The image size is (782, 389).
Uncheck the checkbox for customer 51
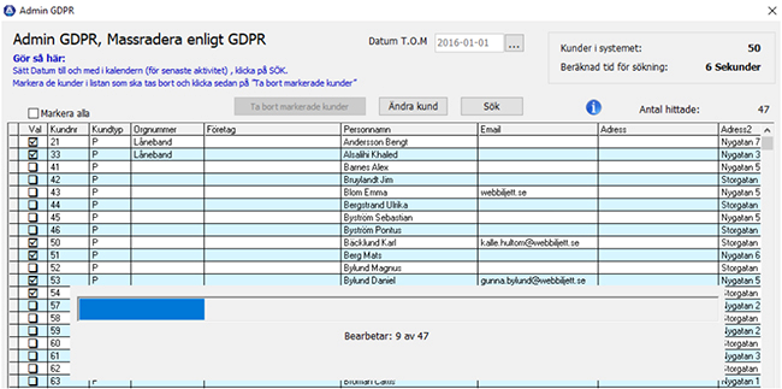(x=32, y=255)
